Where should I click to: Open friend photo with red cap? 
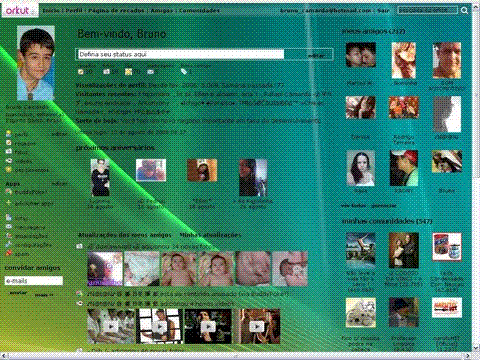coord(404,168)
